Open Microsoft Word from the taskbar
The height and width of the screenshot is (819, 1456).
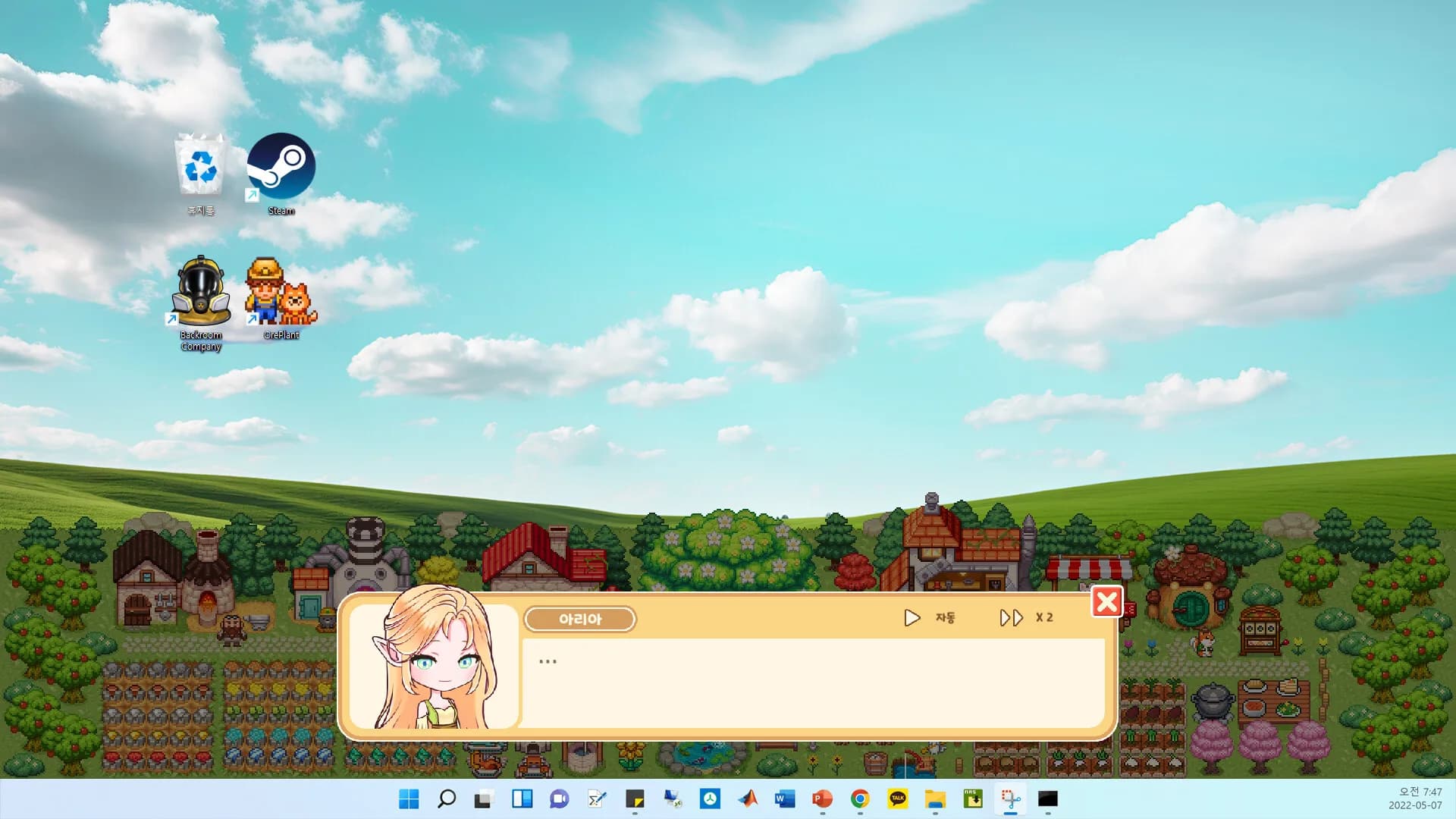(785, 799)
